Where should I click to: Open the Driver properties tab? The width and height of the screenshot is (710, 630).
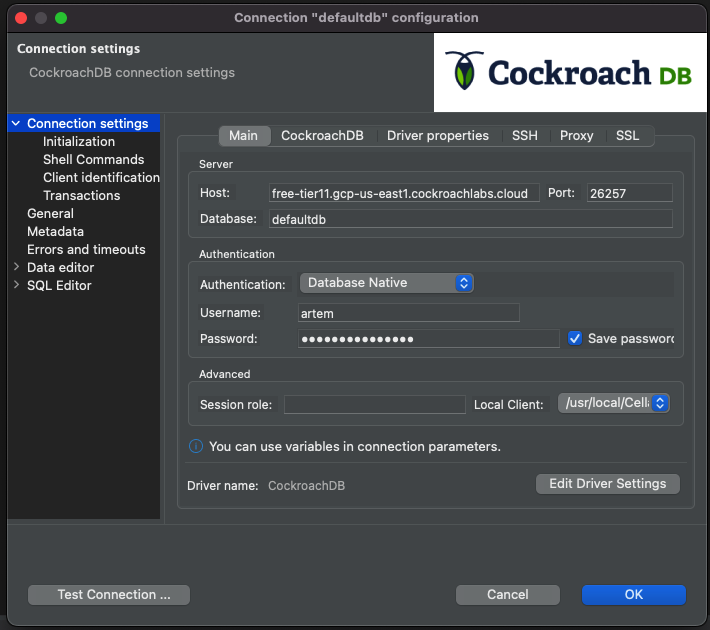tap(437, 135)
